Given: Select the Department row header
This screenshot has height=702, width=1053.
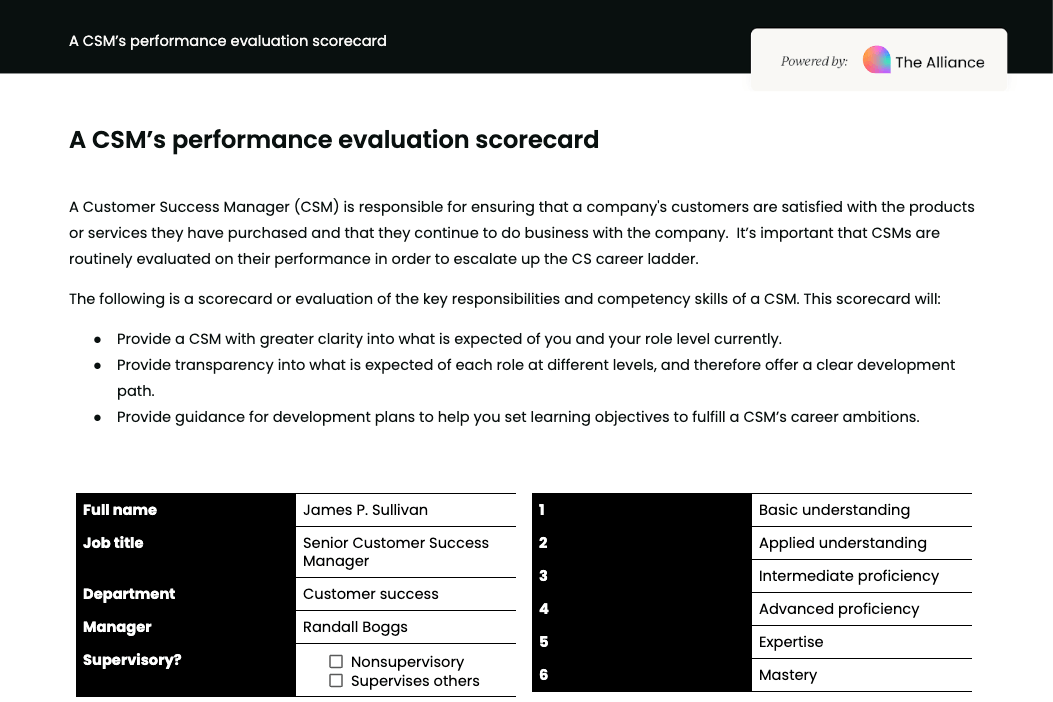Looking at the screenshot, I should (129, 594).
